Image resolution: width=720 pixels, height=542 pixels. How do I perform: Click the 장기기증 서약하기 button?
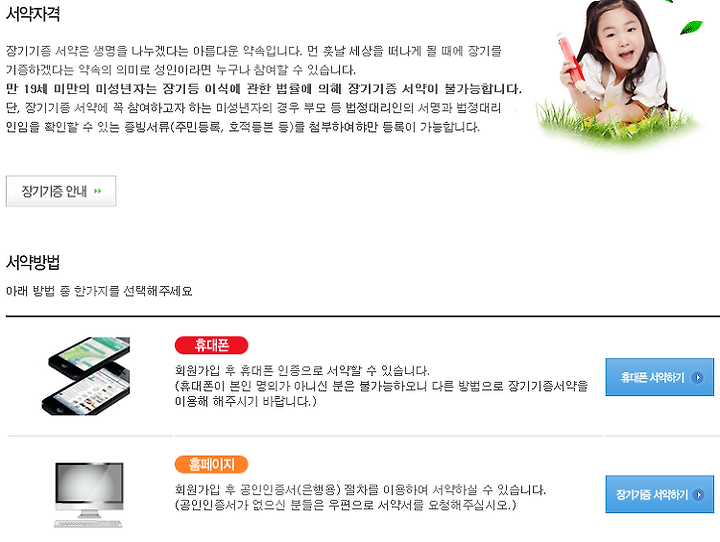659,494
